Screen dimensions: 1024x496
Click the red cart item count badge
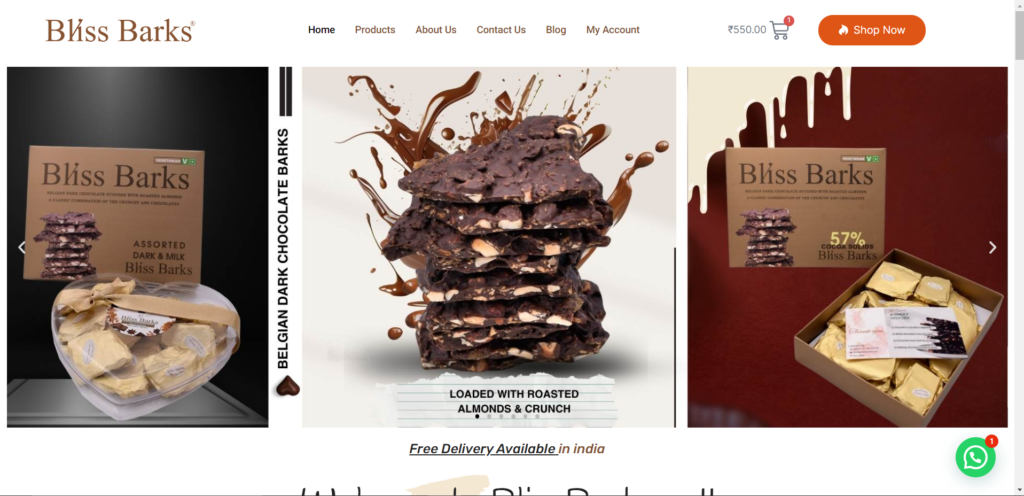click(x=789, y=21)
